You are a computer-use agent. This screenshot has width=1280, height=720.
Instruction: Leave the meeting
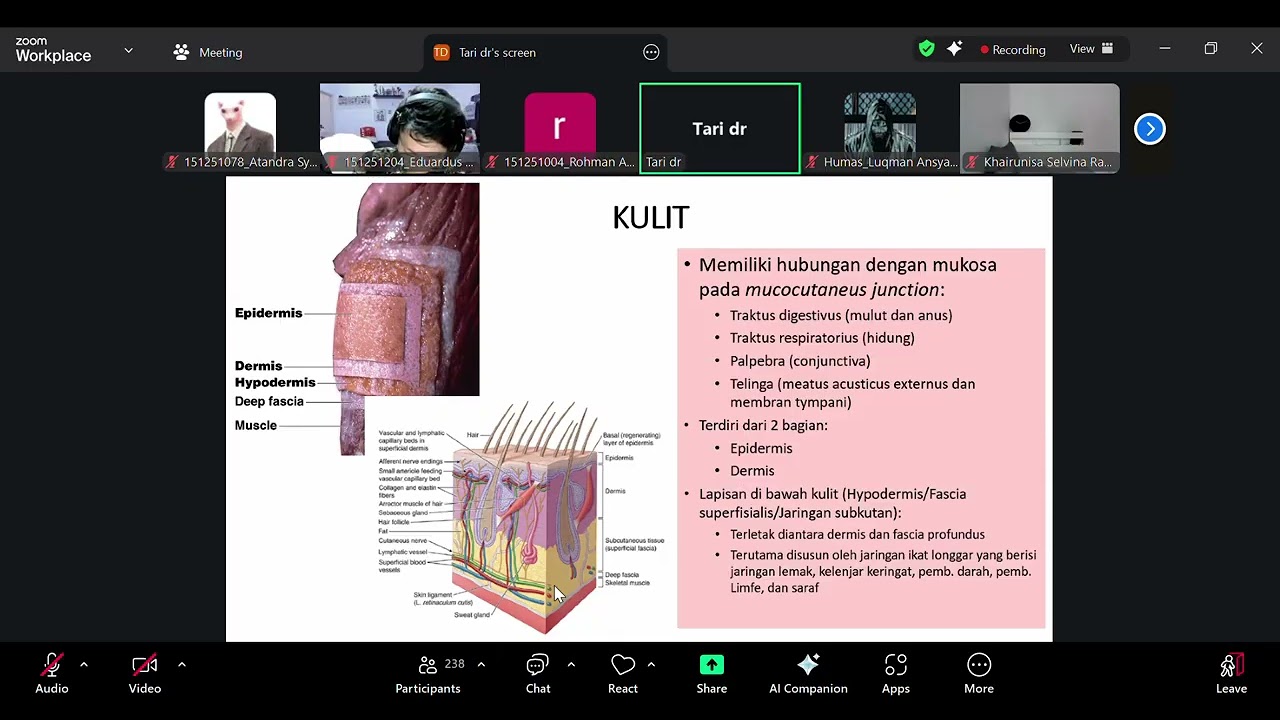tap(1231, 674)
